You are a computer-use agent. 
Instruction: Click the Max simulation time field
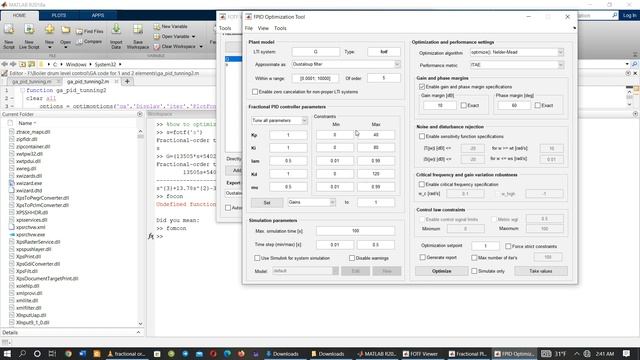coord(356,231)
